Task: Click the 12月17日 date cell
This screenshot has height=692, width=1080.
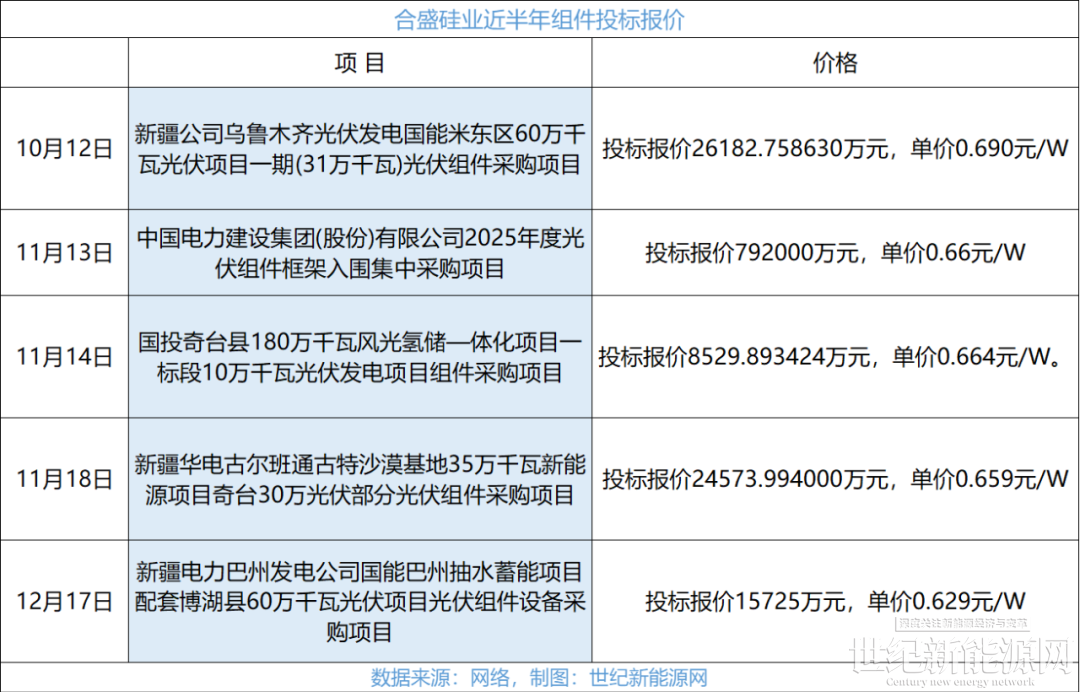Action: tap(64, 602)
